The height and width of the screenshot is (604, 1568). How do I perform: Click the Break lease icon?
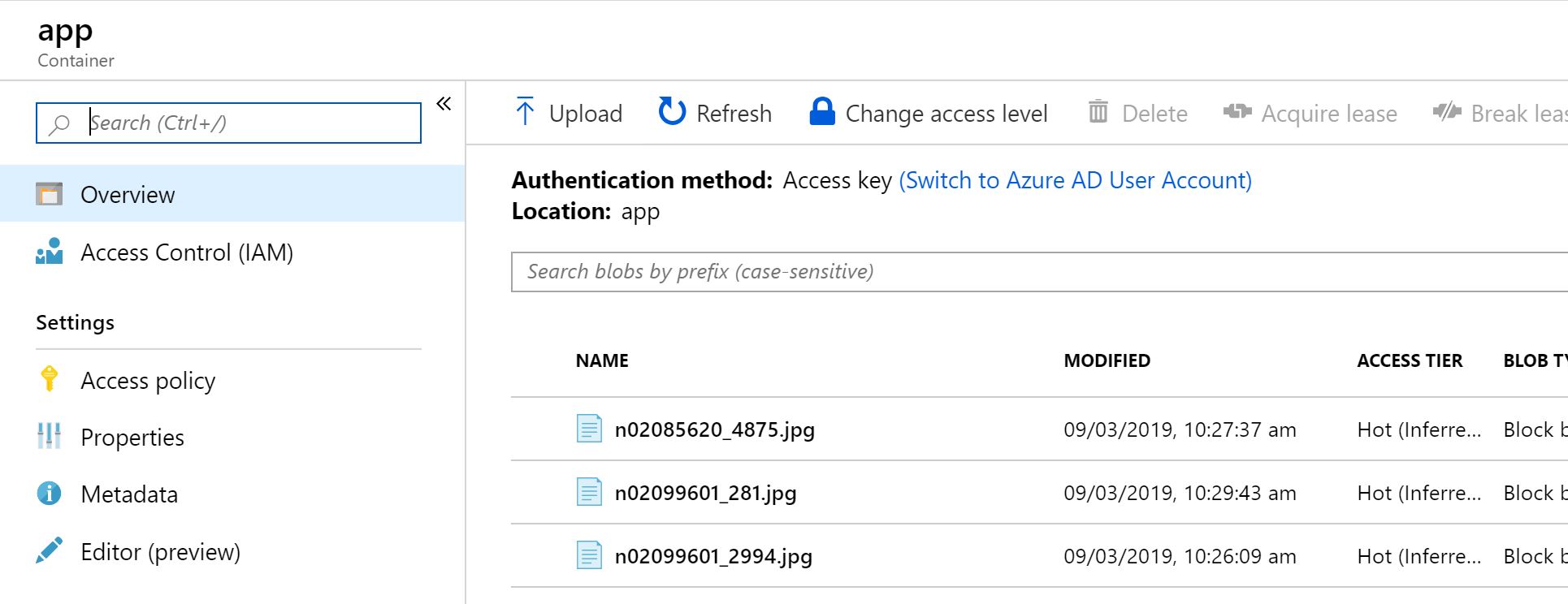(1447, 111)
